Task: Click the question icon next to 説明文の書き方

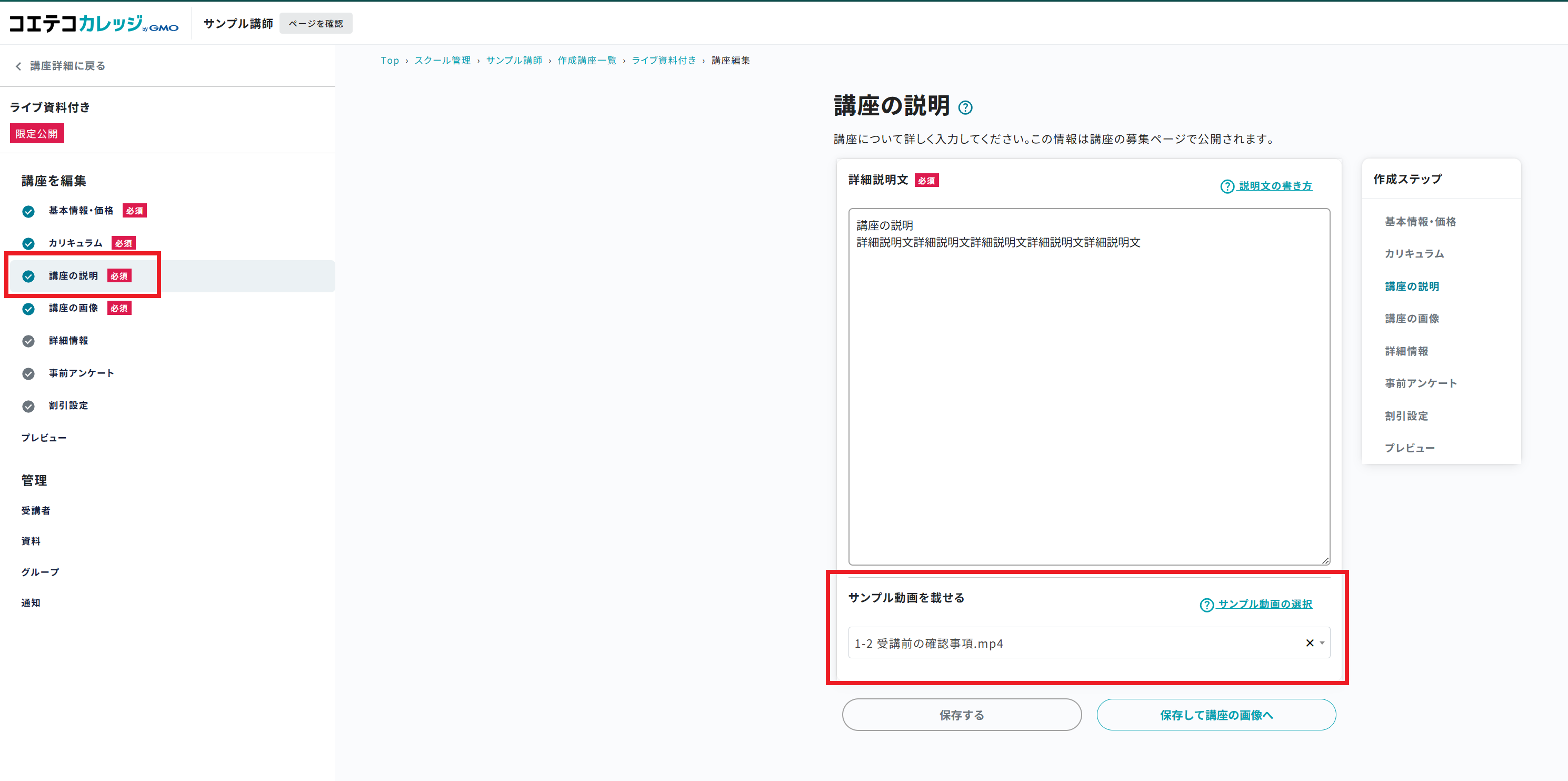Action: (x=1226, y=186)
